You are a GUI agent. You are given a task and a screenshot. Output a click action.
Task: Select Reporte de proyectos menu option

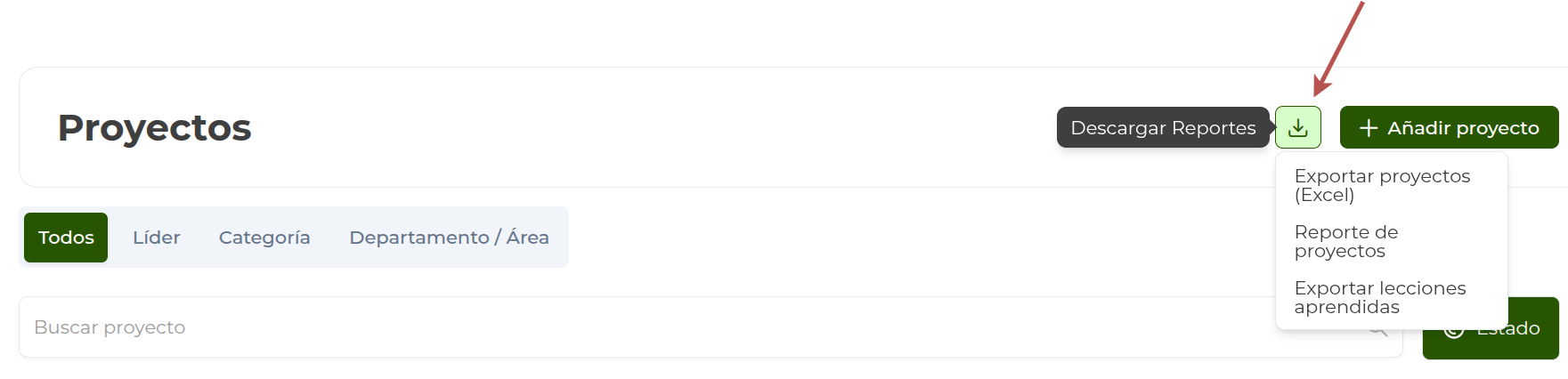(1346, 241)
